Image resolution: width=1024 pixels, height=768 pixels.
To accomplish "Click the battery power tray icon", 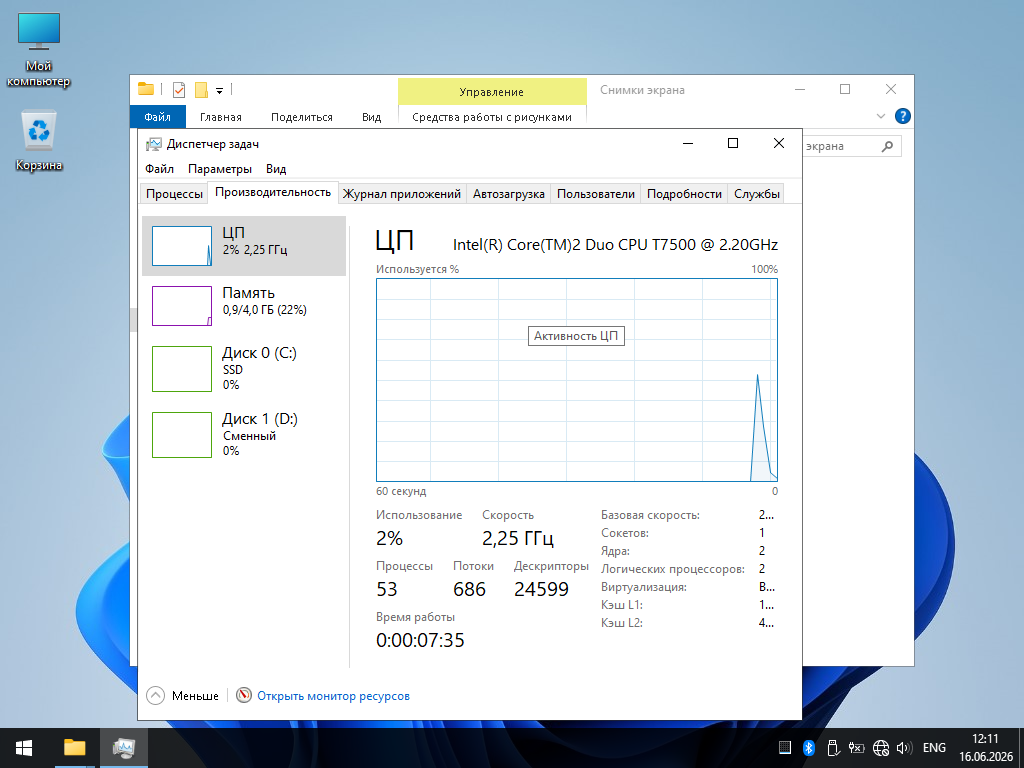I will point(856,748).
